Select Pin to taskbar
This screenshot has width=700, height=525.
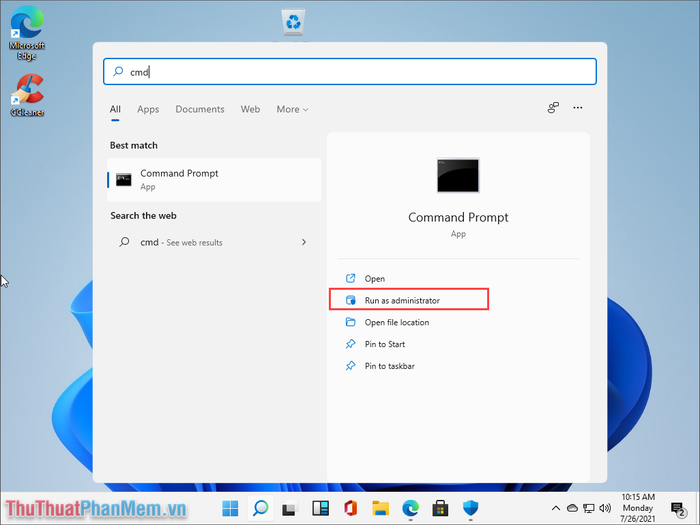click(389, 366)
